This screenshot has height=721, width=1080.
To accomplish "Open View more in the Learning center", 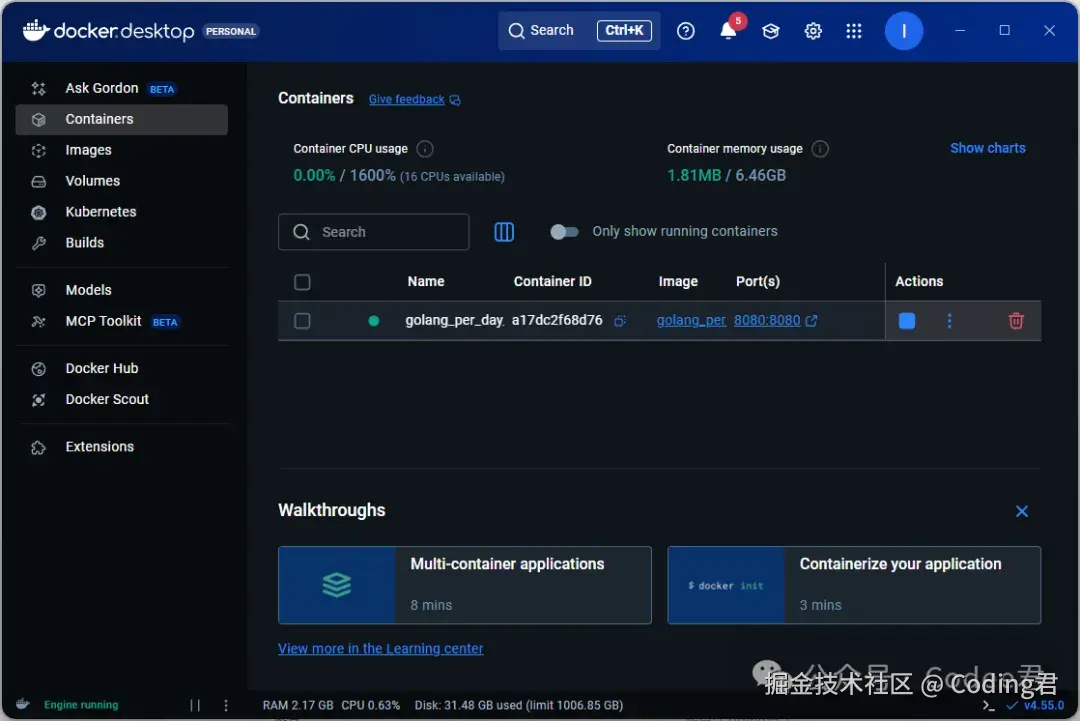I will [380, 649].
